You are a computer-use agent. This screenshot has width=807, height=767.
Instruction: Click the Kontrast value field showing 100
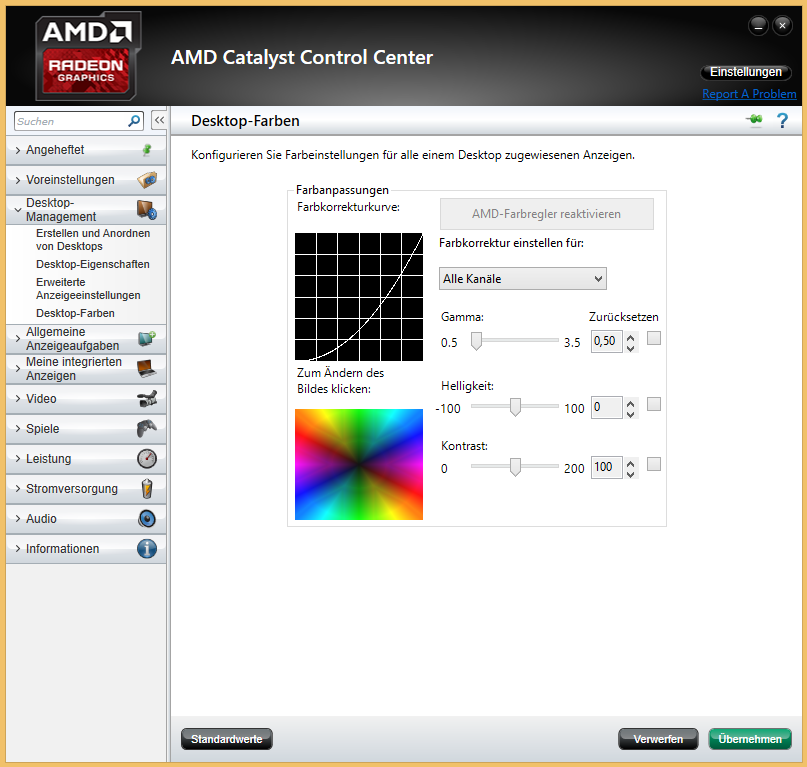607,467
